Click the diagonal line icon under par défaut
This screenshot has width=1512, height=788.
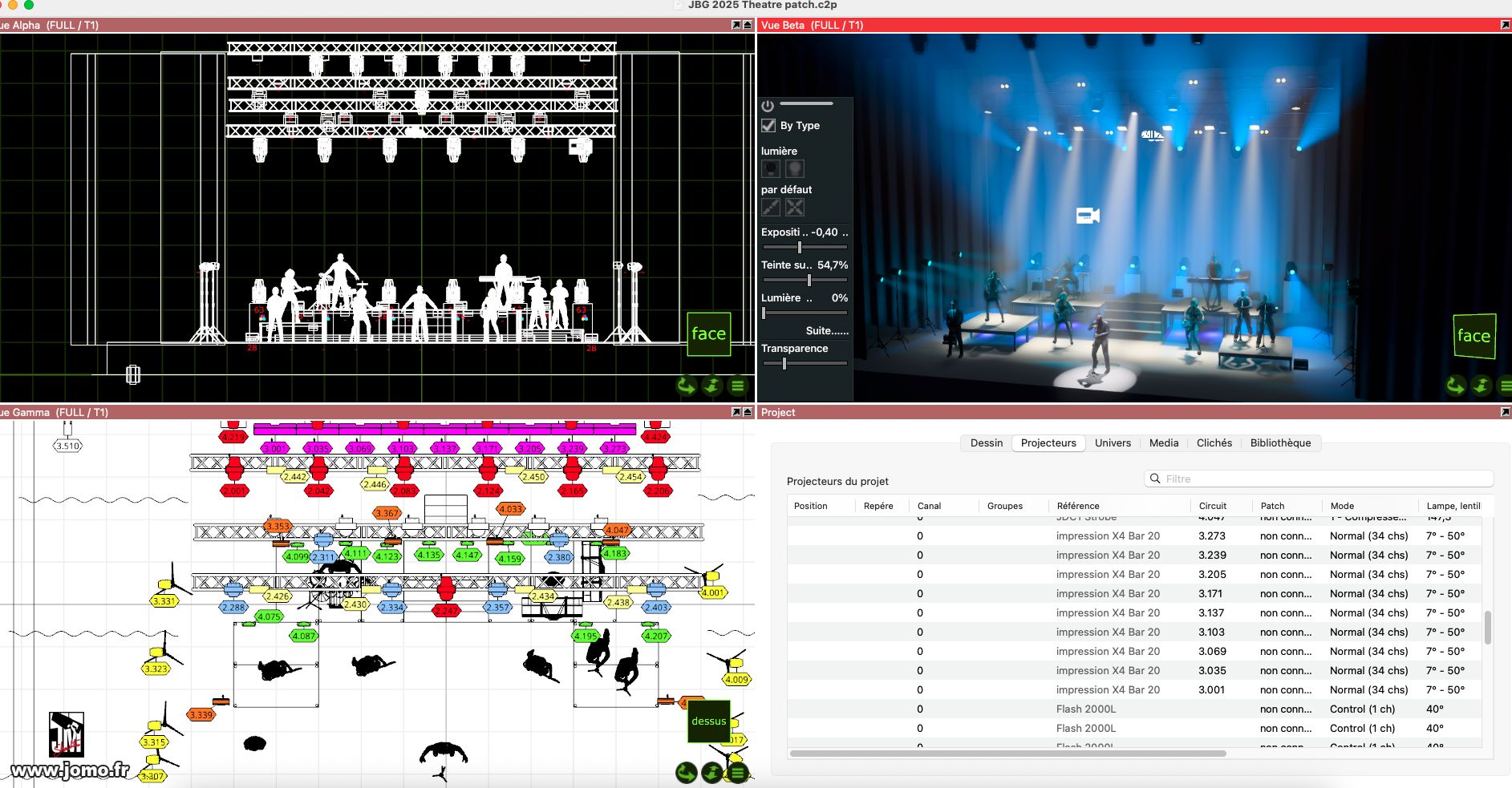pyautogui.click(x=771, y=208)
